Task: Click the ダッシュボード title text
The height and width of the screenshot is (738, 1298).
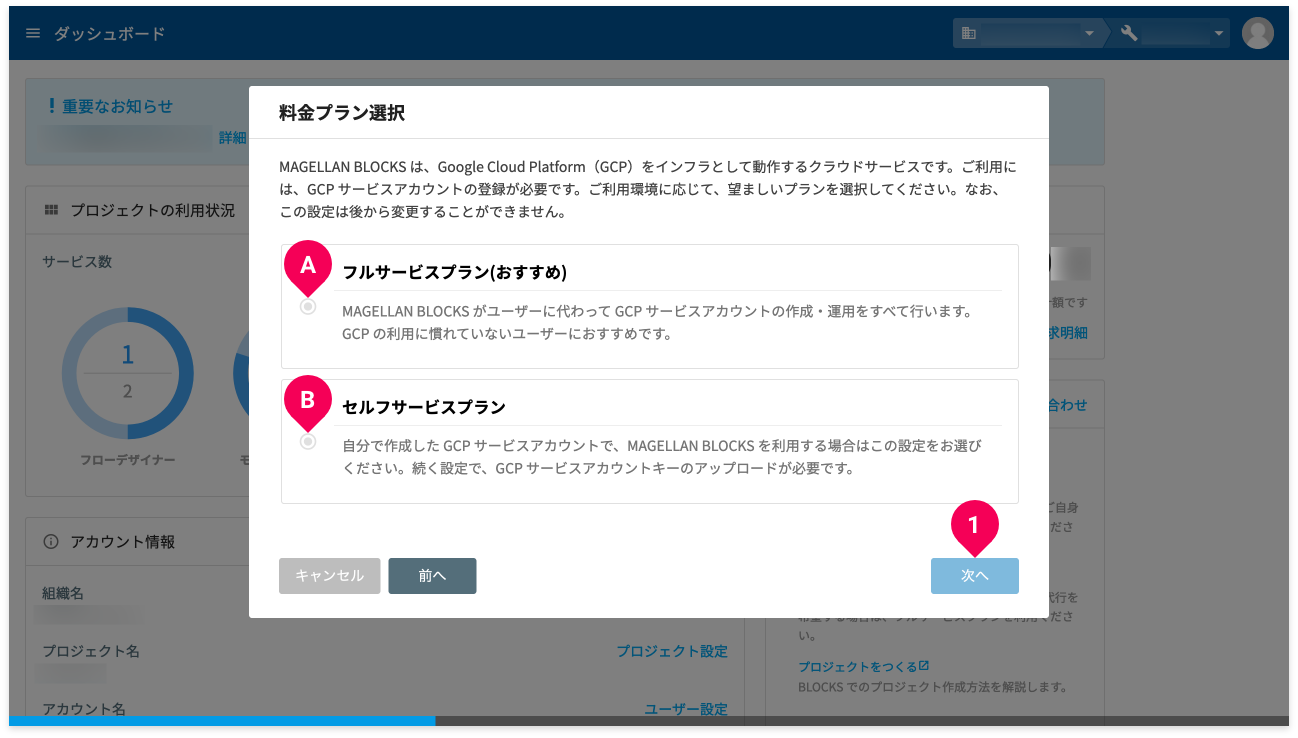Action: 109,33
